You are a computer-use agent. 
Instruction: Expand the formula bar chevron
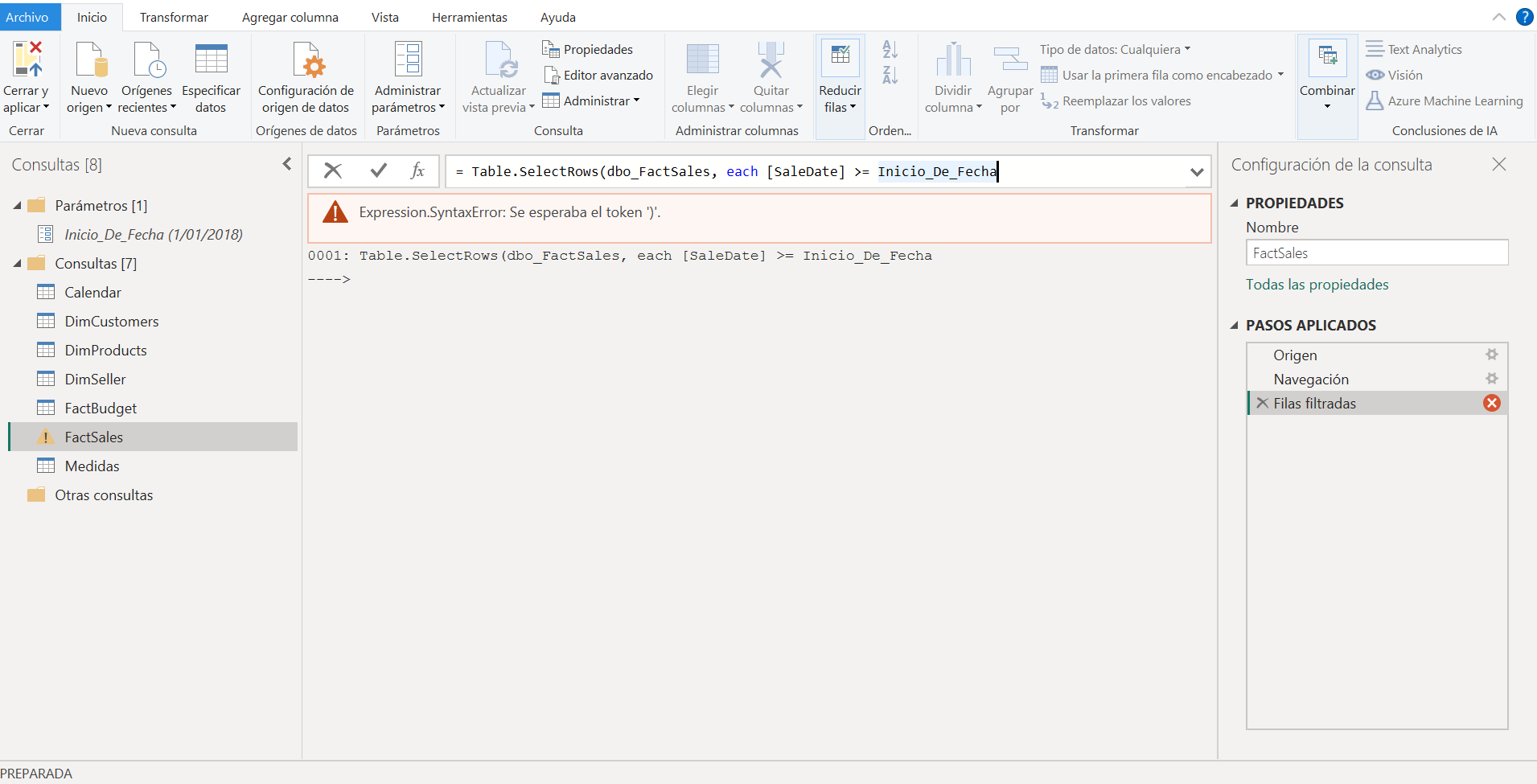[1197, 171]
